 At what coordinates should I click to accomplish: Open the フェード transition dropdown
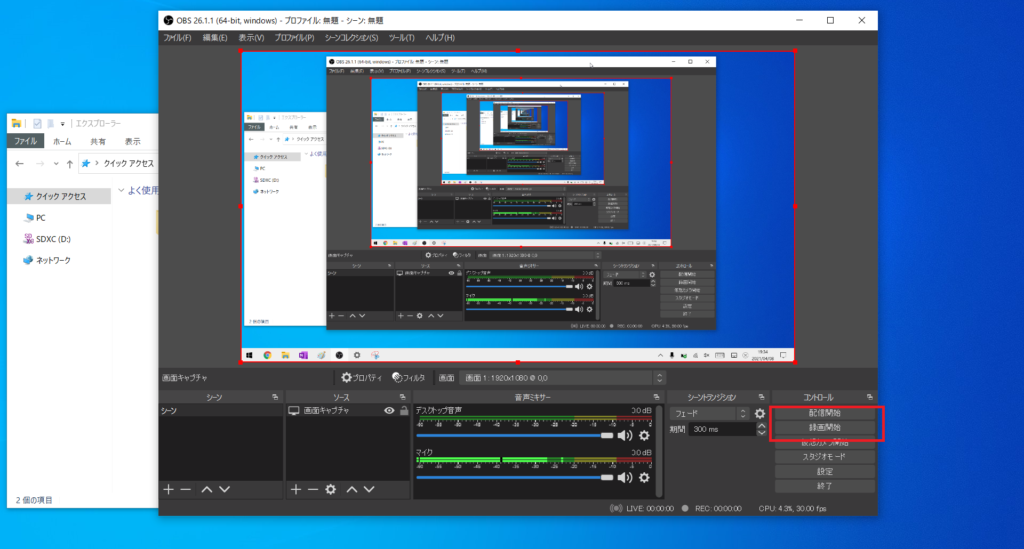point(709,413)
